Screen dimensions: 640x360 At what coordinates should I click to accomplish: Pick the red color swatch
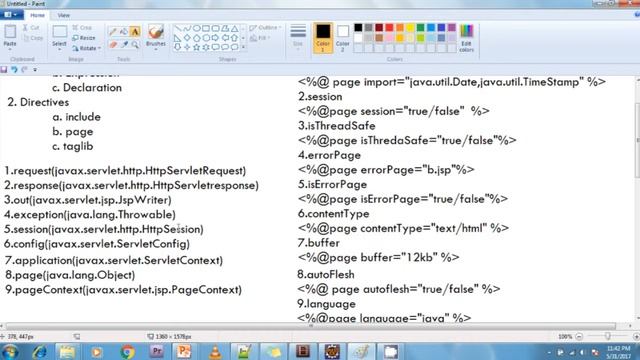(389, 27)
